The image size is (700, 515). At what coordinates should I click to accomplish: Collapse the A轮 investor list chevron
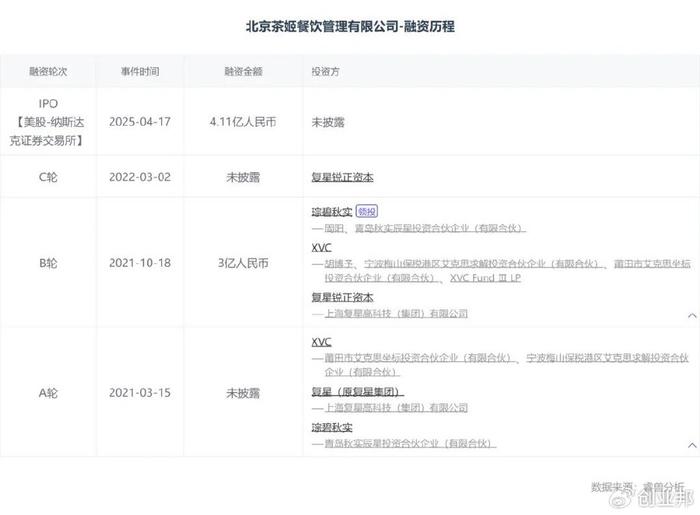point(692,445)
